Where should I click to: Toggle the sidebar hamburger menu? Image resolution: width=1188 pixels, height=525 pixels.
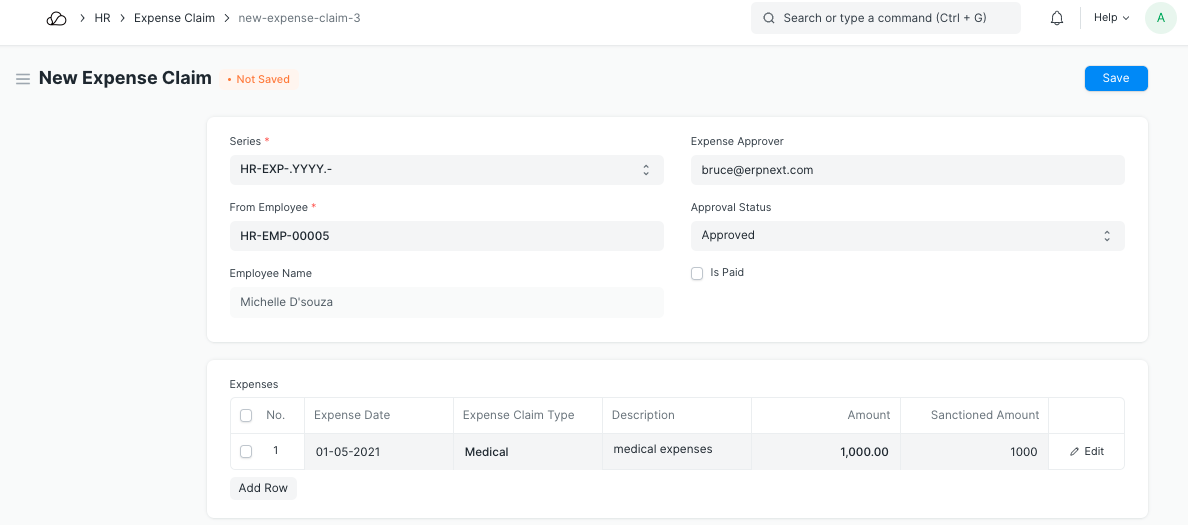click(22, 79)
